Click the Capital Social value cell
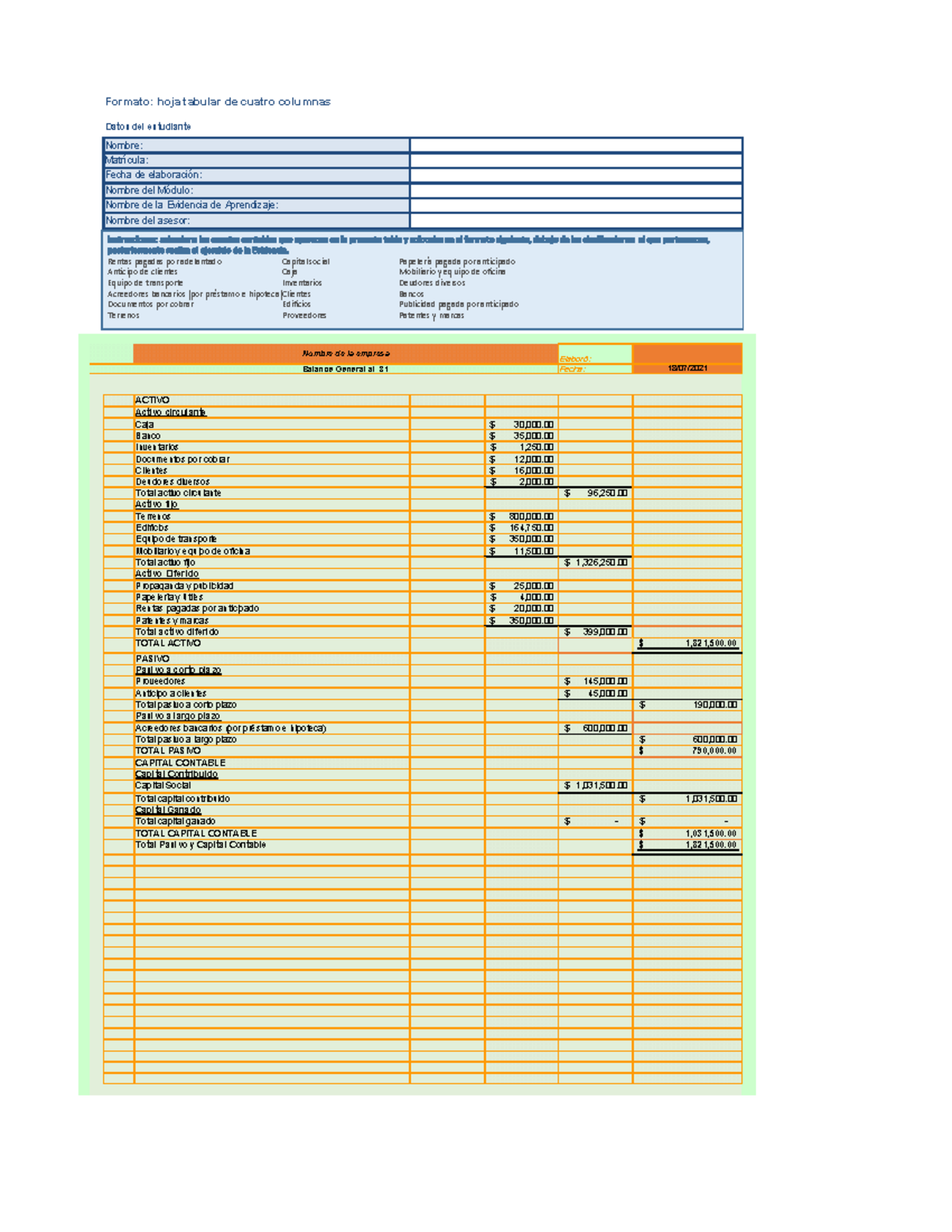Screen dimensions: 952x1232 [595, 785]
